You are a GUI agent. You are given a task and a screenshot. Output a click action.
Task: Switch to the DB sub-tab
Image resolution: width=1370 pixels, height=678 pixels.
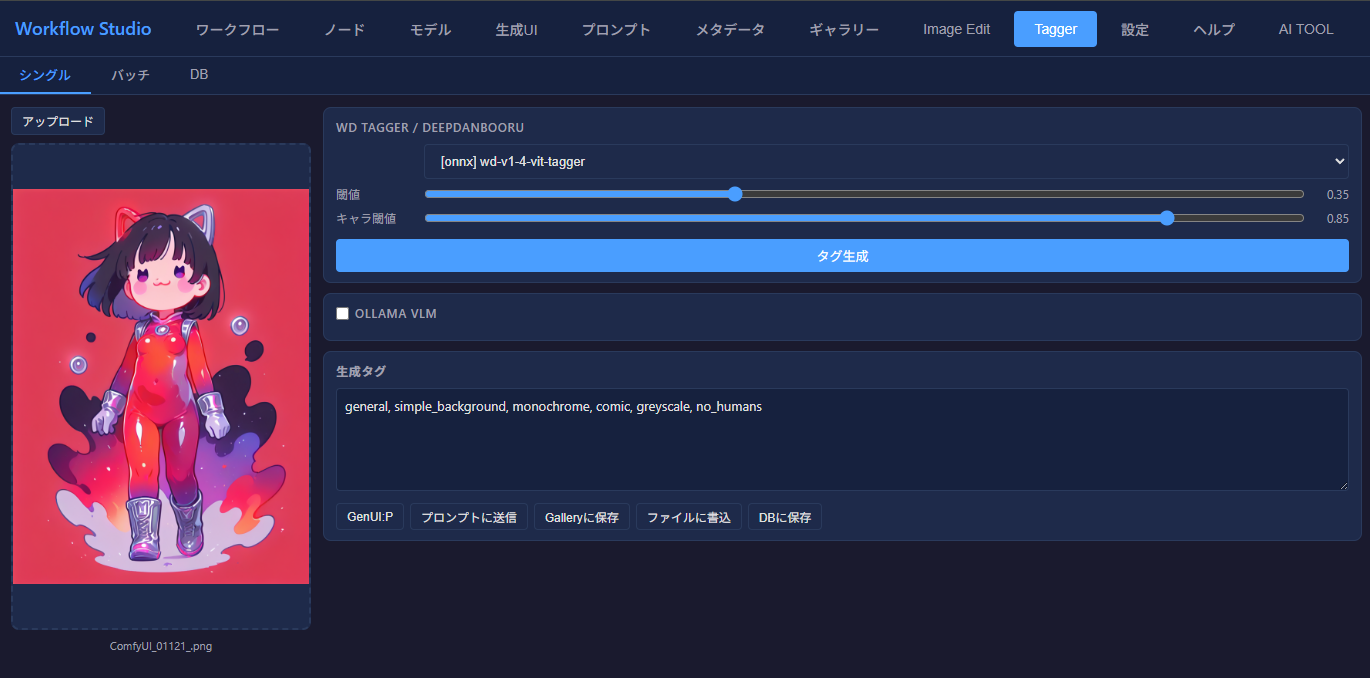(199, 75)
